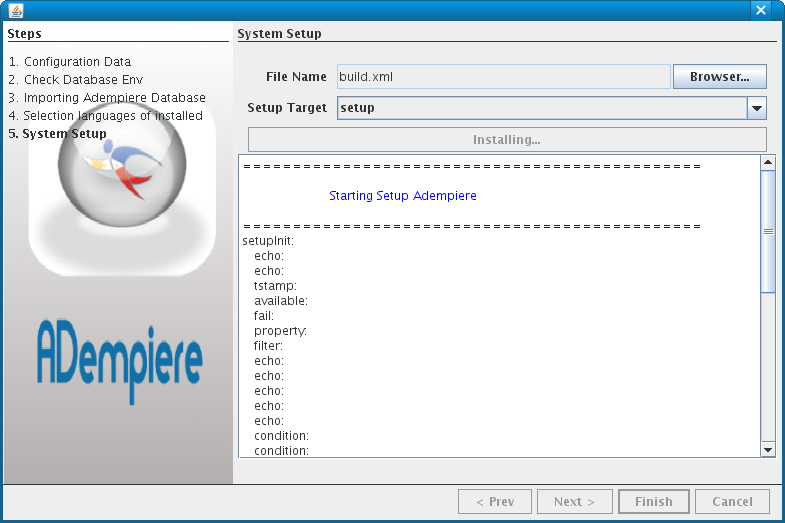Click the property: log line
The height and width of the screenshot is (523, 785).
(280, 331)
